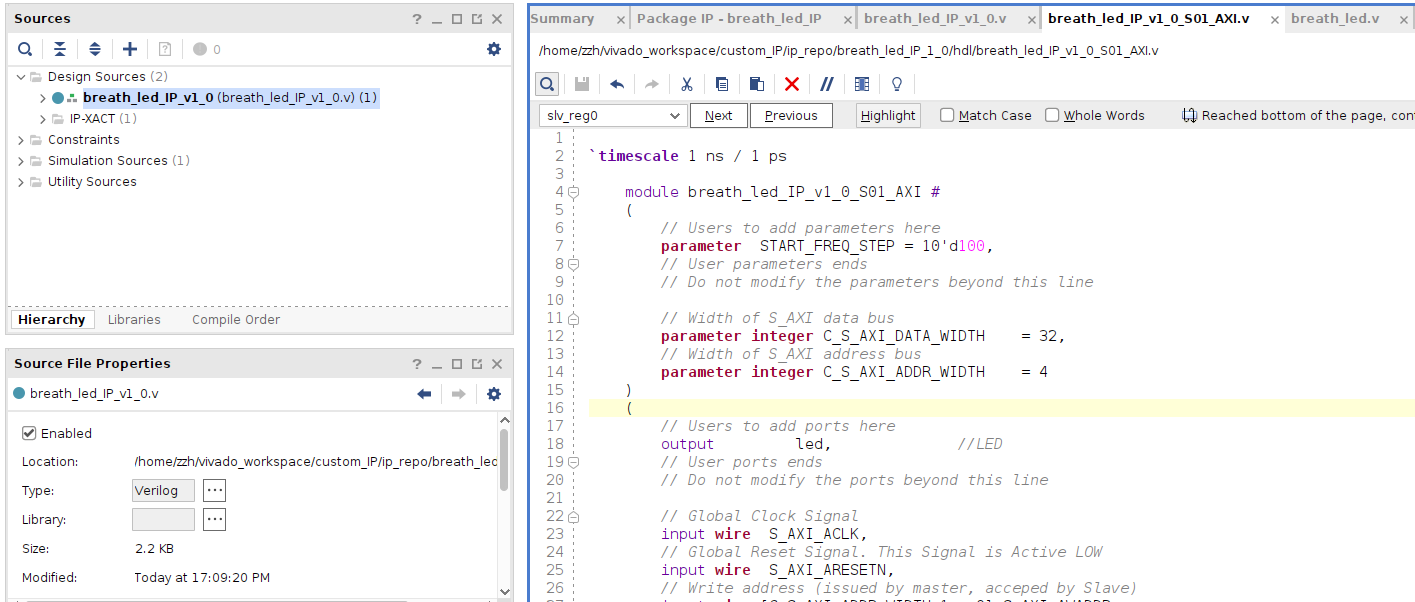Open the Library browse button
The height and width of the screenshot is (602, 1415).
(214, 520)
